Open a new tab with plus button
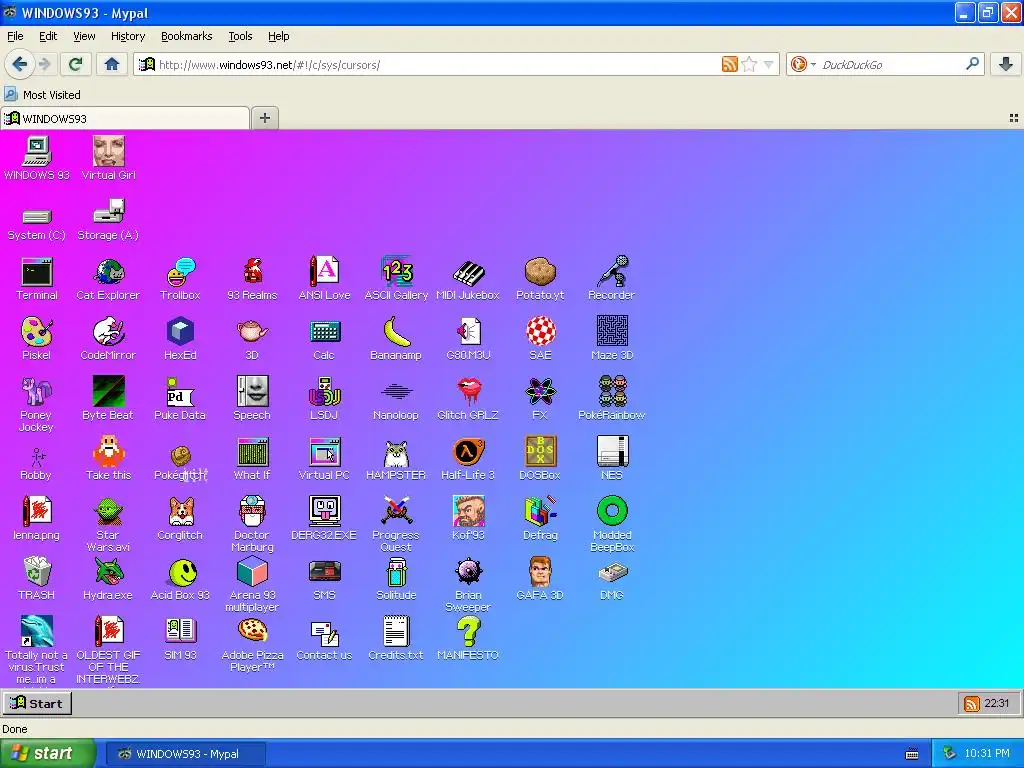 [x=264, y=118]
